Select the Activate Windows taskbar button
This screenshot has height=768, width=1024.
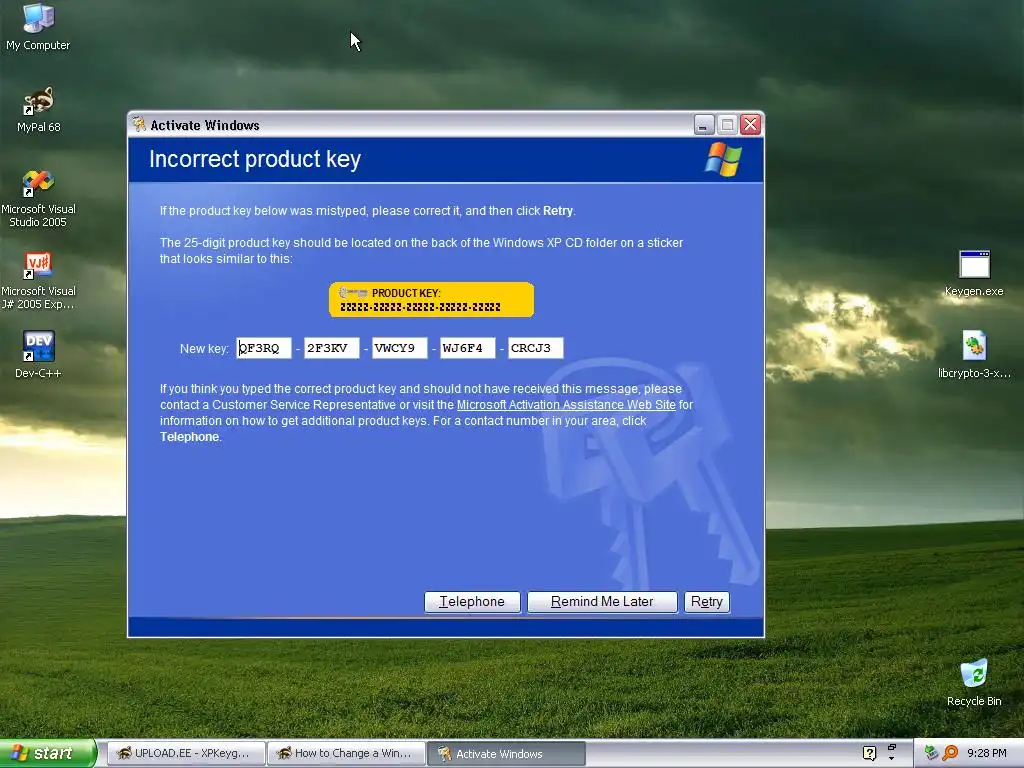tap(506, 753)
